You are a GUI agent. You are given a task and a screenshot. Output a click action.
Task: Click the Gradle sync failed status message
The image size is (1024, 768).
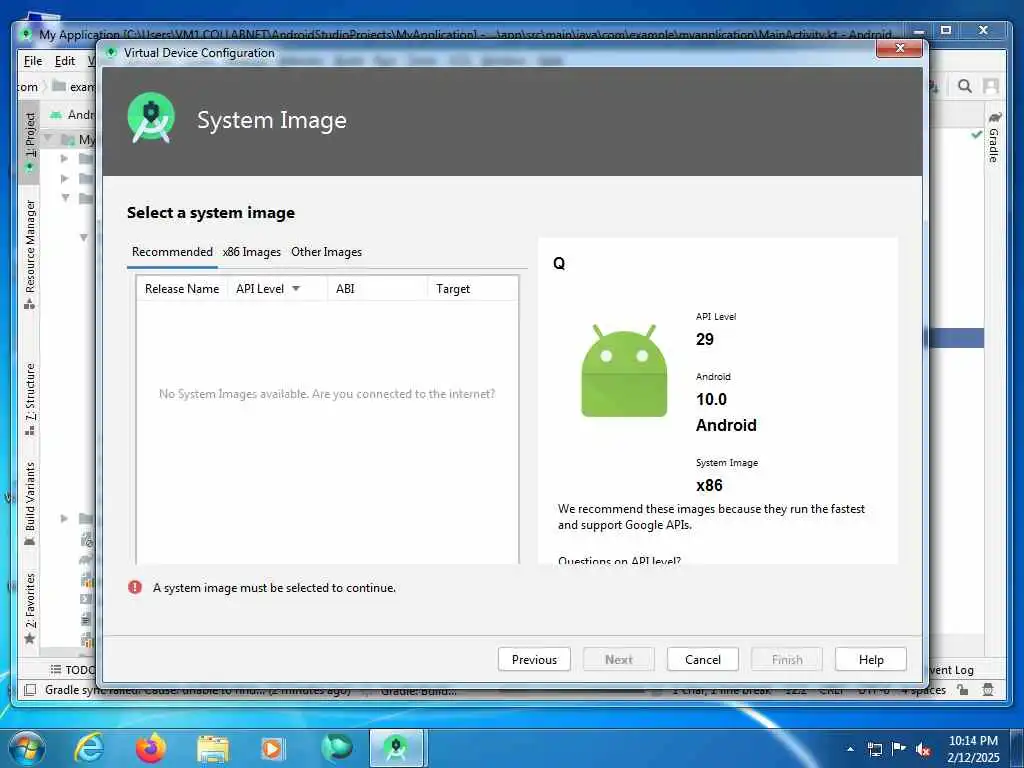pyautogui.click(x=197, y=690)
